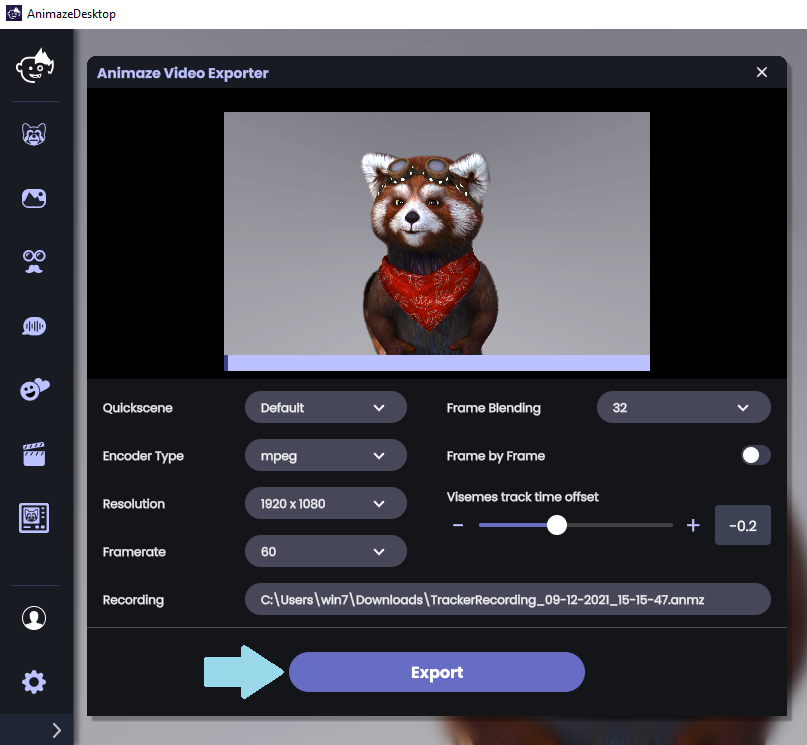Open the user account profile icon
The height and width of the screenshot is (745, 807).
pos(34,618)
